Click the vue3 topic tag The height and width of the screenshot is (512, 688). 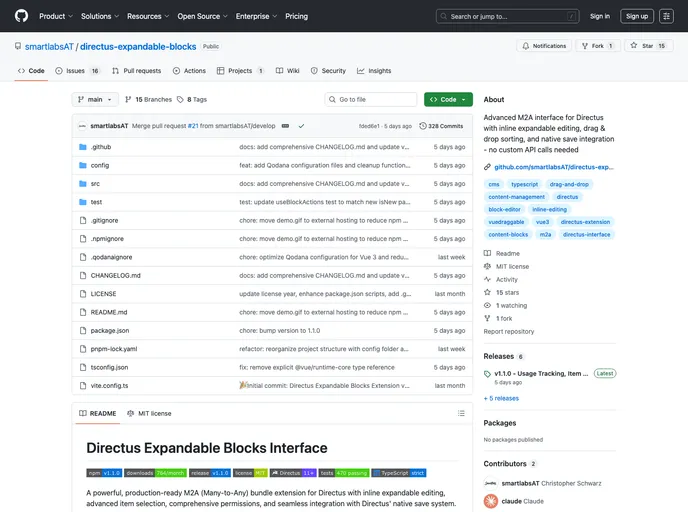pyautogui.click(x=542, y=222)
